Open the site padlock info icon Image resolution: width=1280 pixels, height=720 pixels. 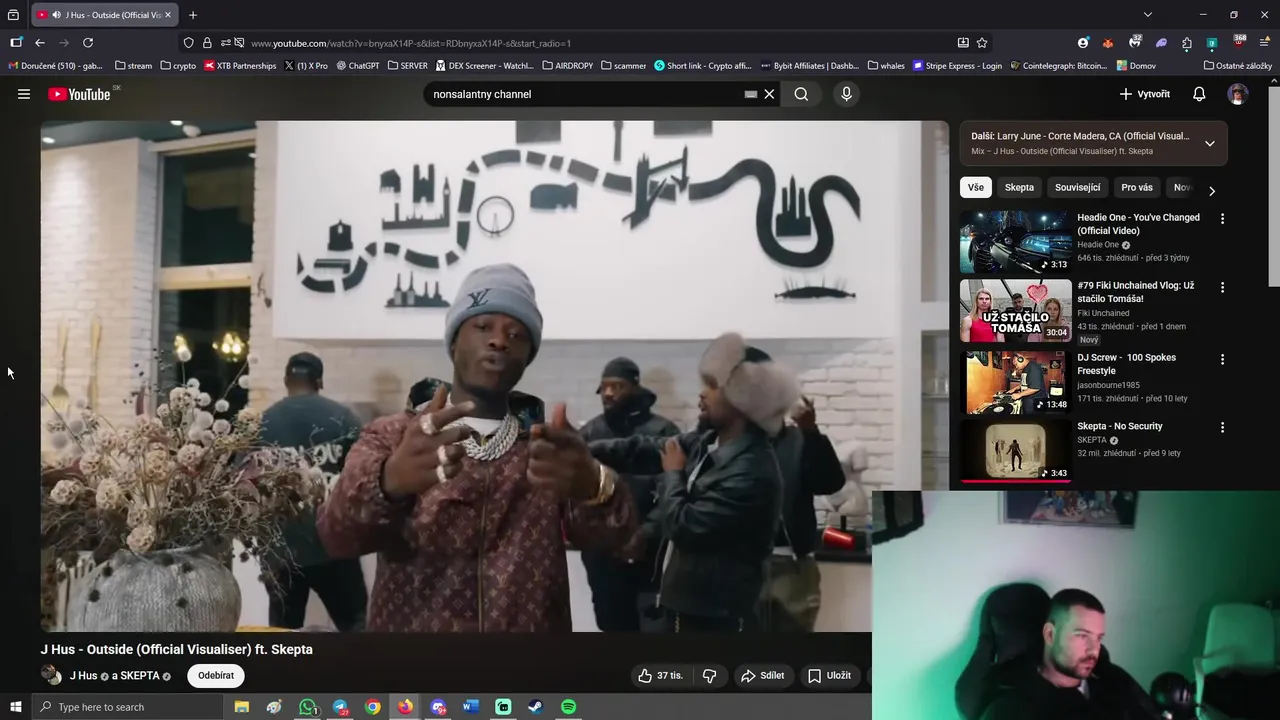(x=207, y=43)
